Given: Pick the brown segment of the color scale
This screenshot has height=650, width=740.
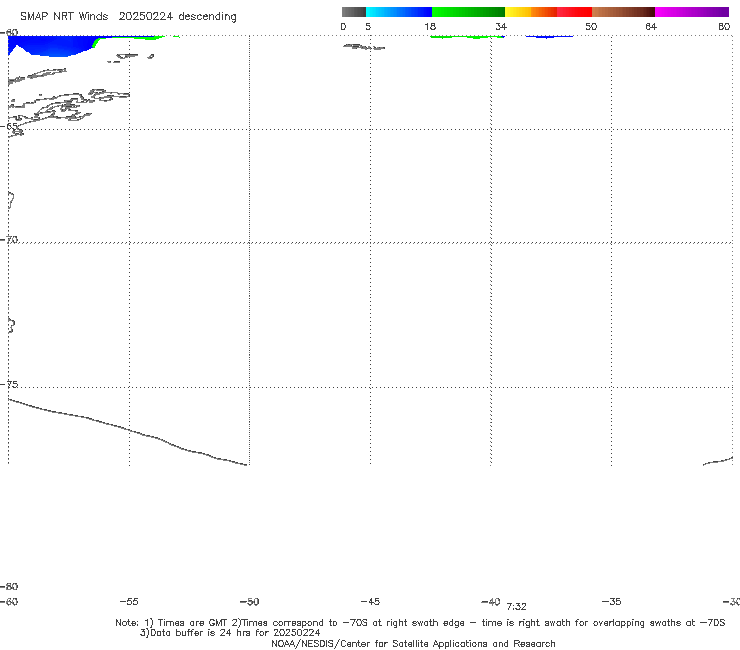Looking at the screenshot, I should 623,12.
